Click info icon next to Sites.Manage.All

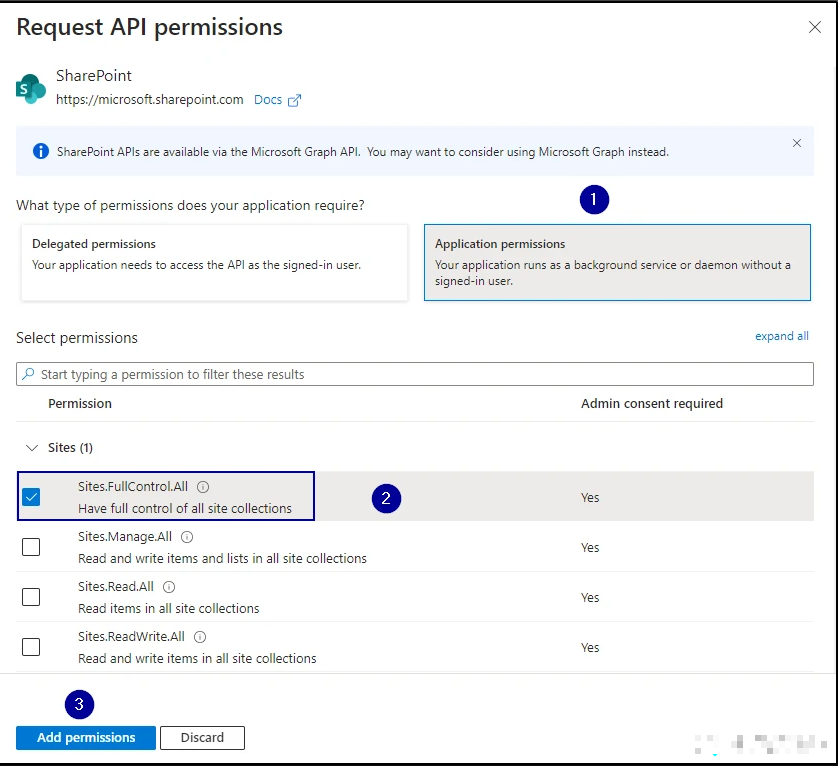(x=187, y=537)
